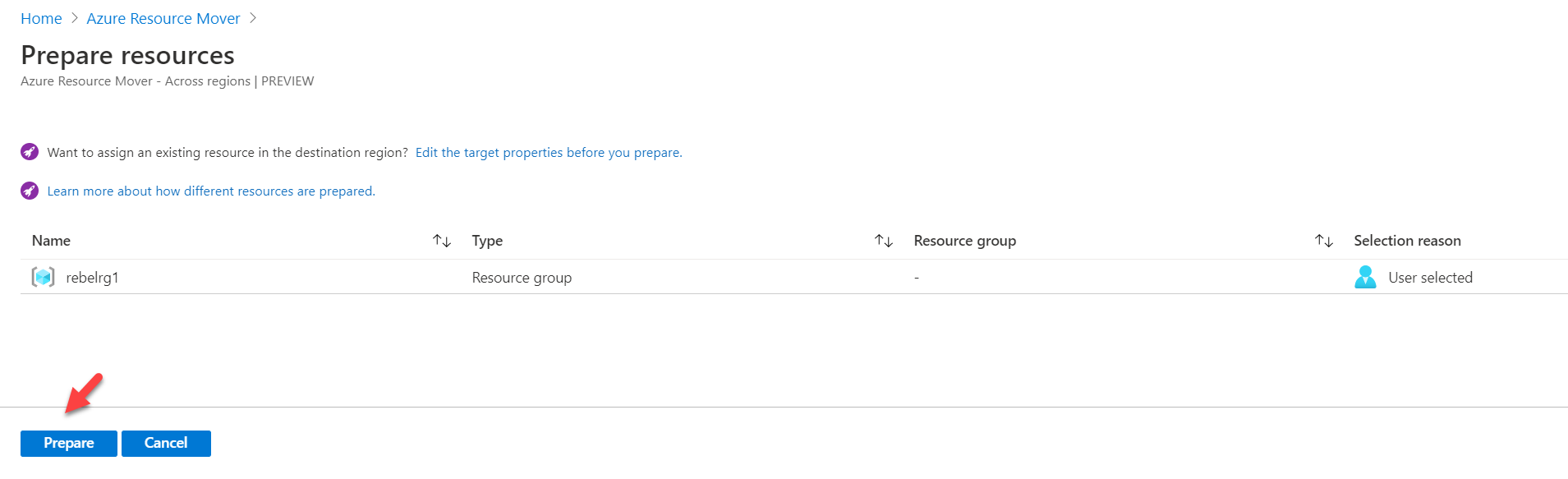1568x479 pixels.
Task: Sort by Name using its sort arrows
Action: pyautogui.click(x=442, y=241)
